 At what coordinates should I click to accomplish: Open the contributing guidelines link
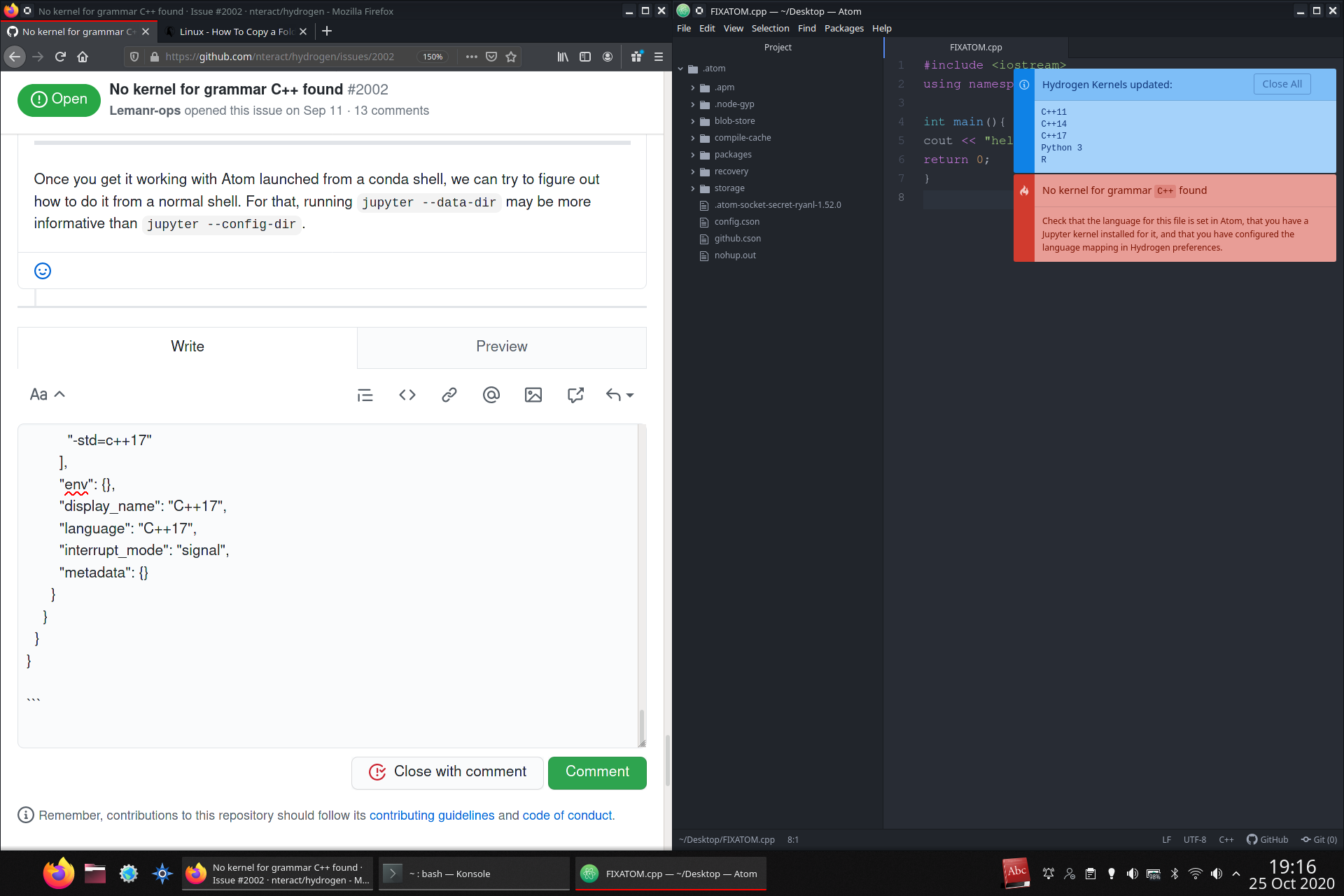click(x=431, y=815)
